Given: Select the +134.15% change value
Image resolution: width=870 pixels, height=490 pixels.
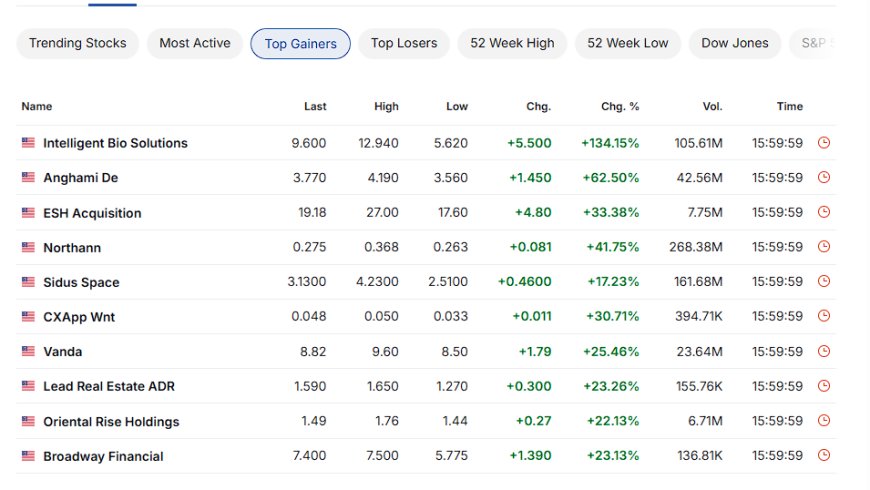Looking at the screenshot, I should point(610,143).
